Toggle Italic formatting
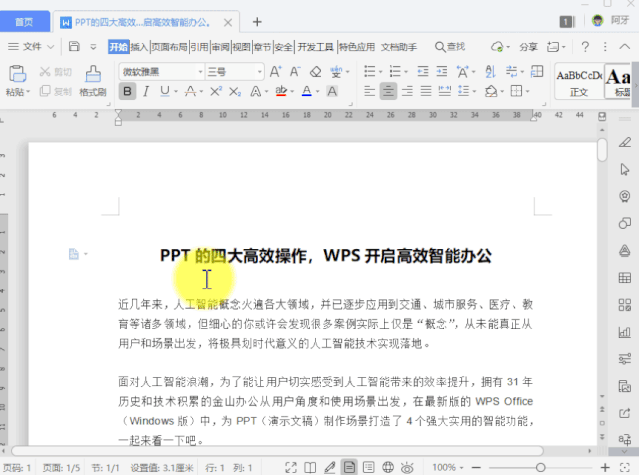Screen dimensions: 639x475 click(146, 91)
